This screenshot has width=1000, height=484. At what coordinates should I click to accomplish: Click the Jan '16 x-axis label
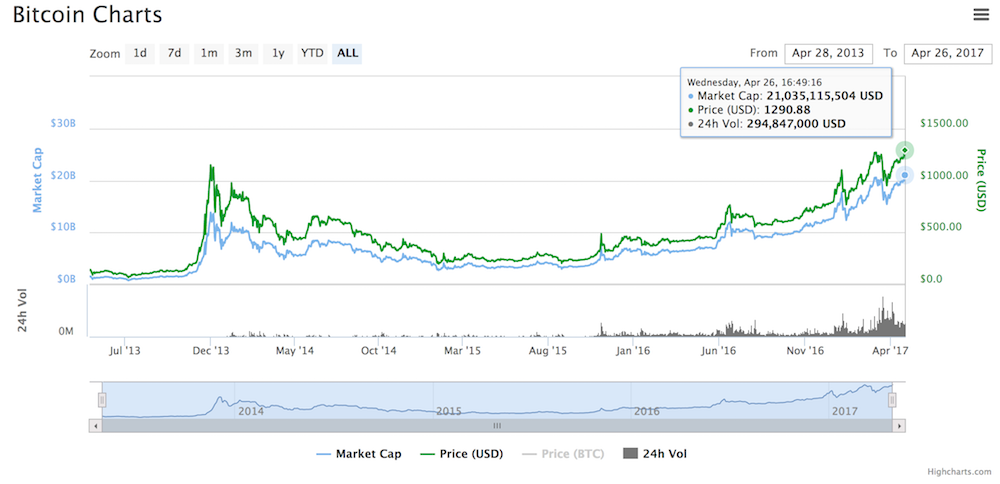tap(632, 350)
